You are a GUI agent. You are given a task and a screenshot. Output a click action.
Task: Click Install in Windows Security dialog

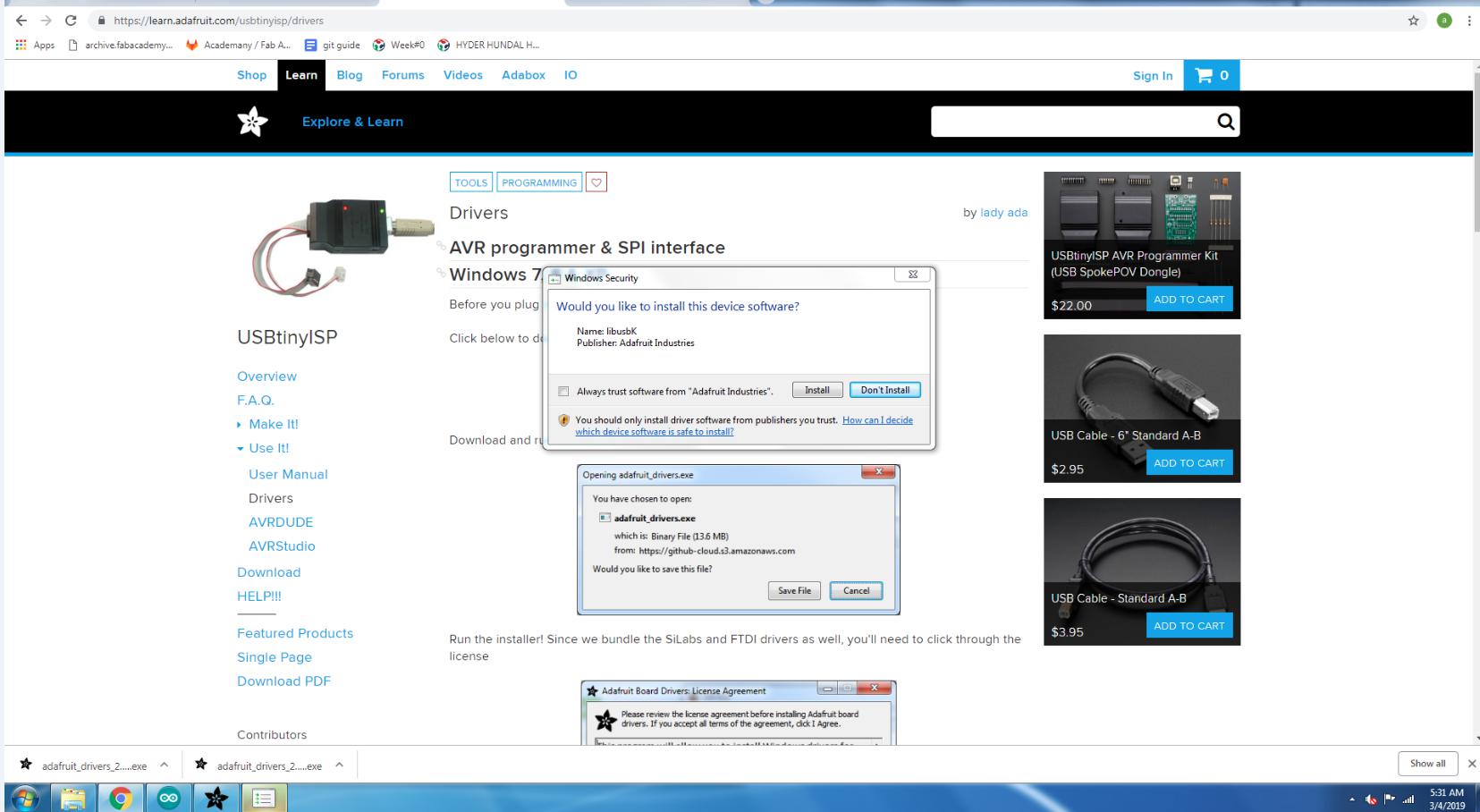click(x=817, y=391)
